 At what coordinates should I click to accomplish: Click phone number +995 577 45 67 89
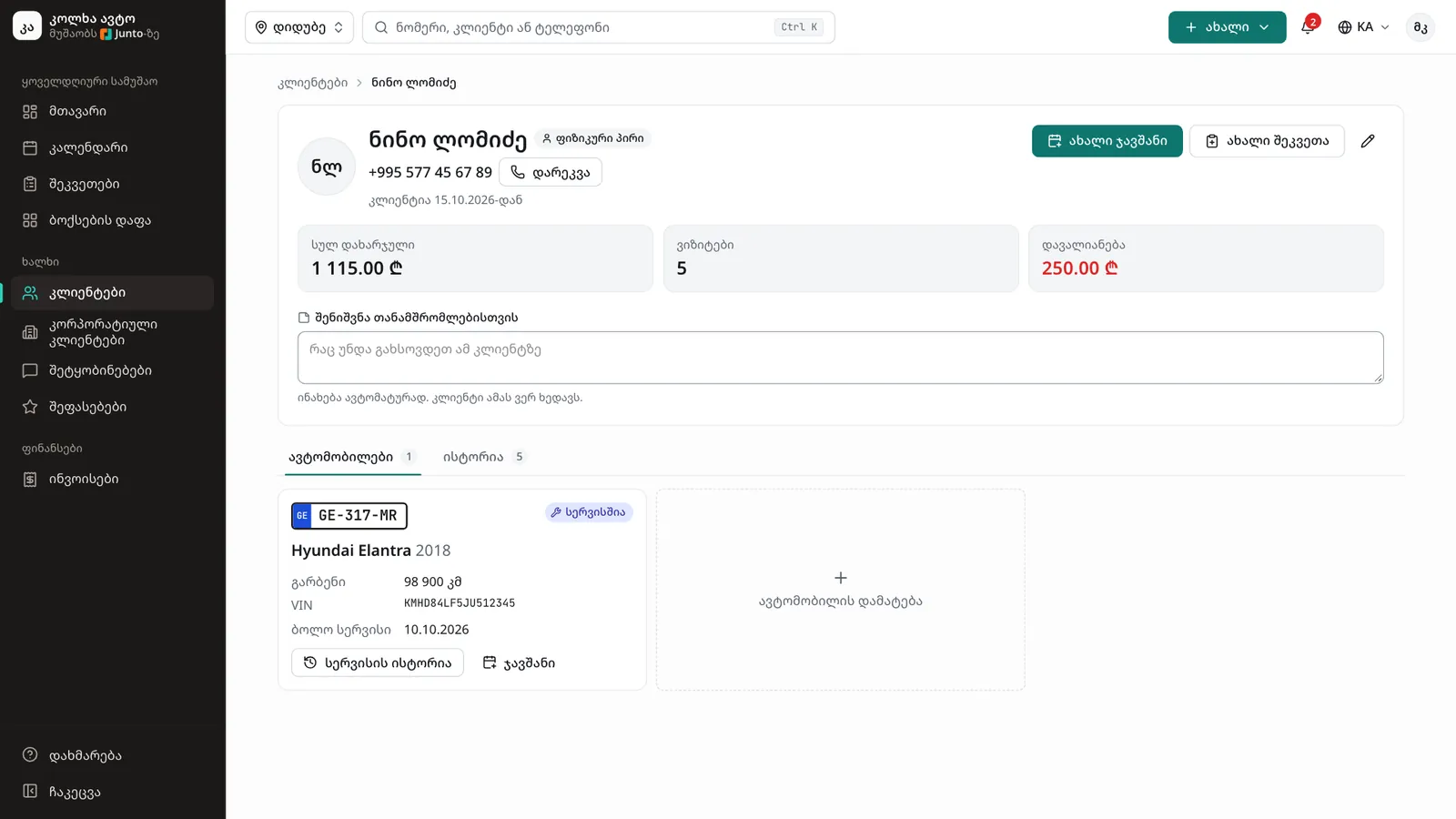coord(430,172)
